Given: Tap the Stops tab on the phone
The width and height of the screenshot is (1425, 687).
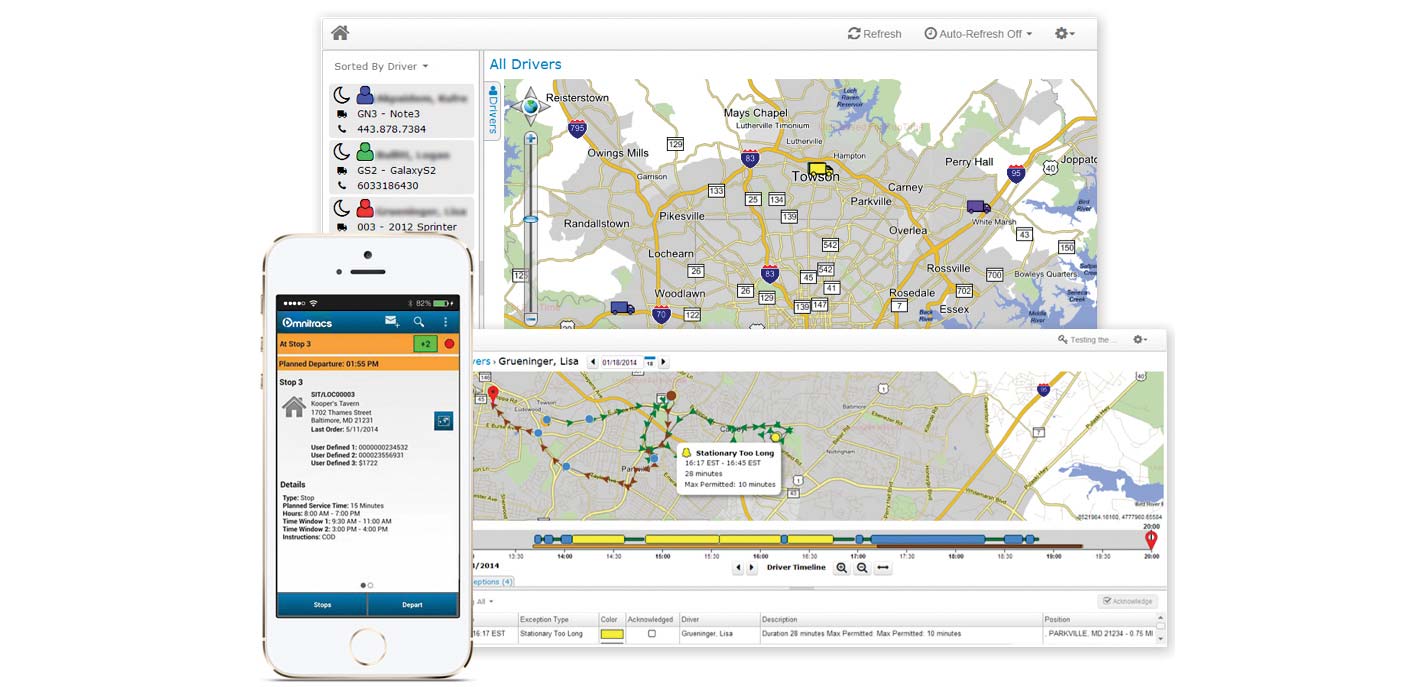Looking at the screenshot, I should coord(322,605).
